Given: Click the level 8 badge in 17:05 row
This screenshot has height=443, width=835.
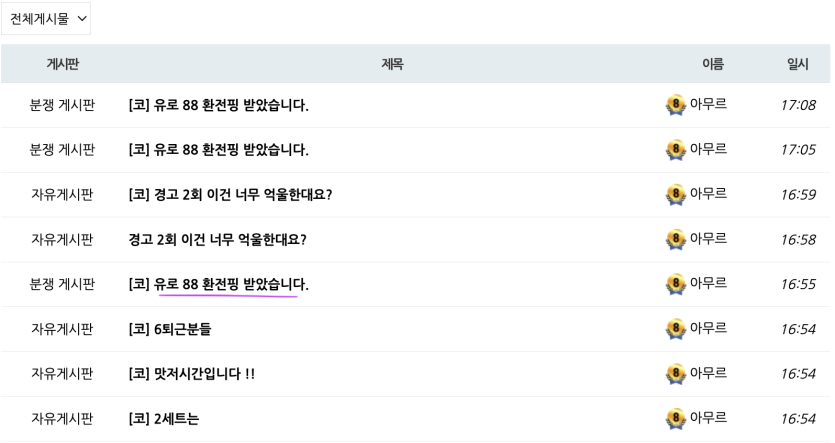Looking at the screenshot, I should point(675,150).
